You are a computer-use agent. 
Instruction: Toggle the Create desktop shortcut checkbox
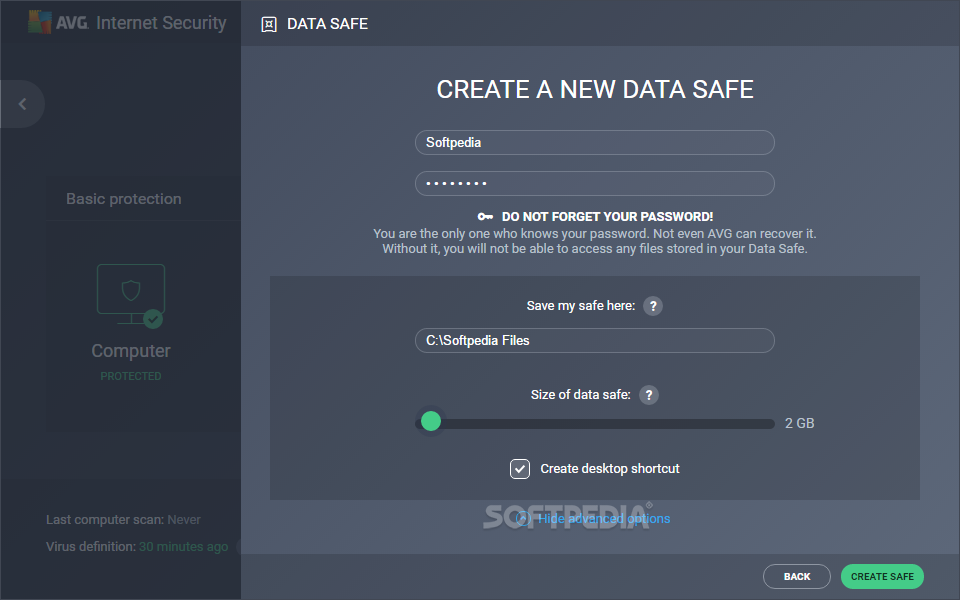pos(520,469)
